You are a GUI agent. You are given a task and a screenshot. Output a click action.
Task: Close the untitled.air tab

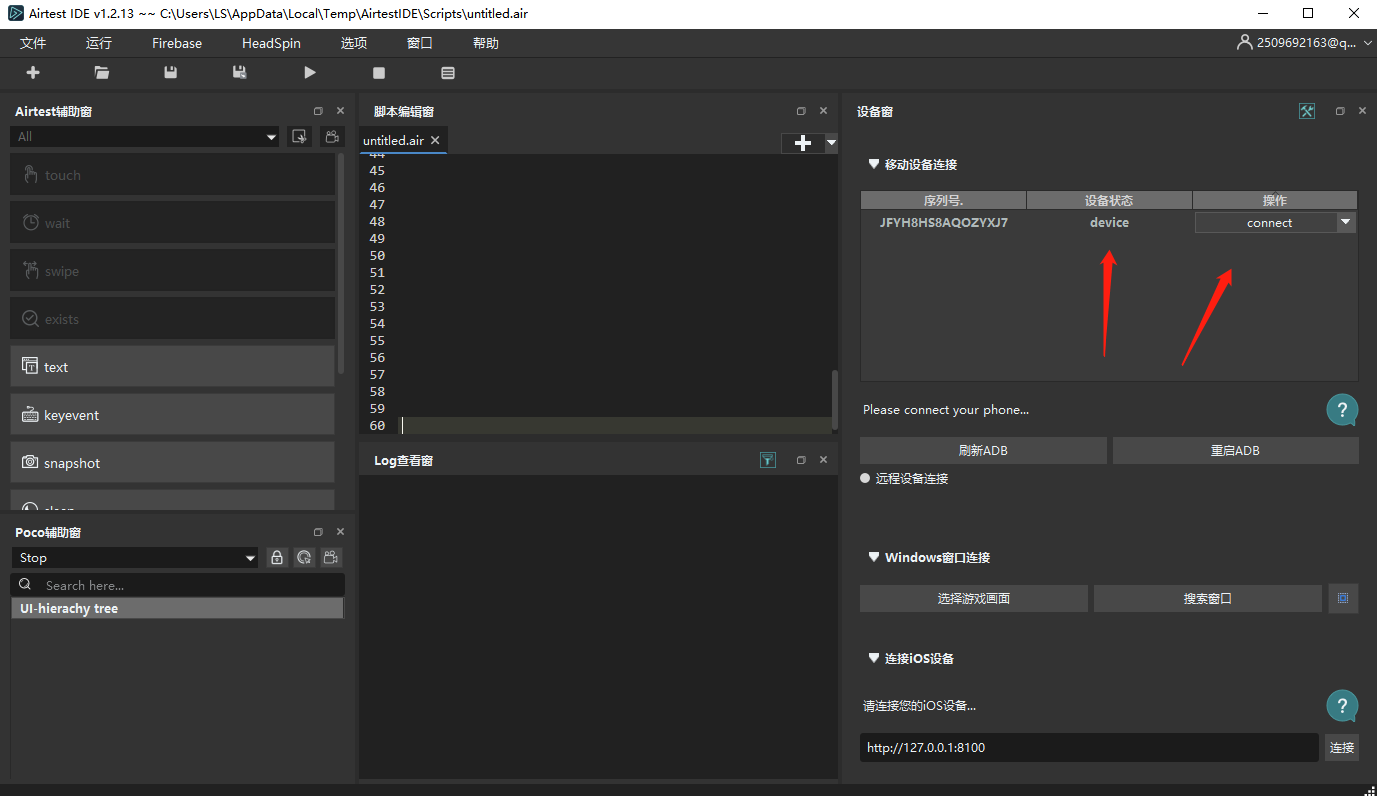435,140
